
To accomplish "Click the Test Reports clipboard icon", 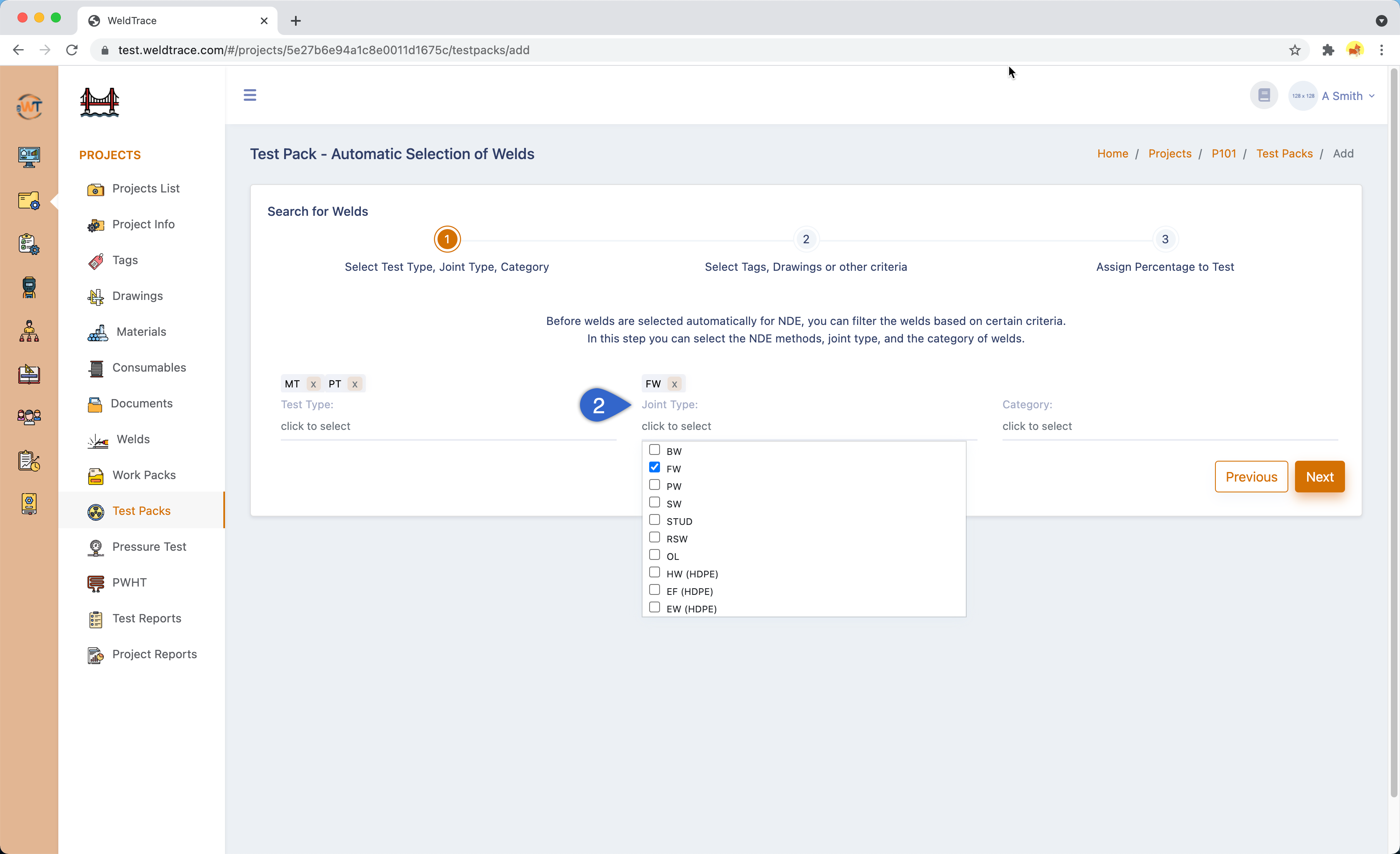I will click(x=95, y=619).
